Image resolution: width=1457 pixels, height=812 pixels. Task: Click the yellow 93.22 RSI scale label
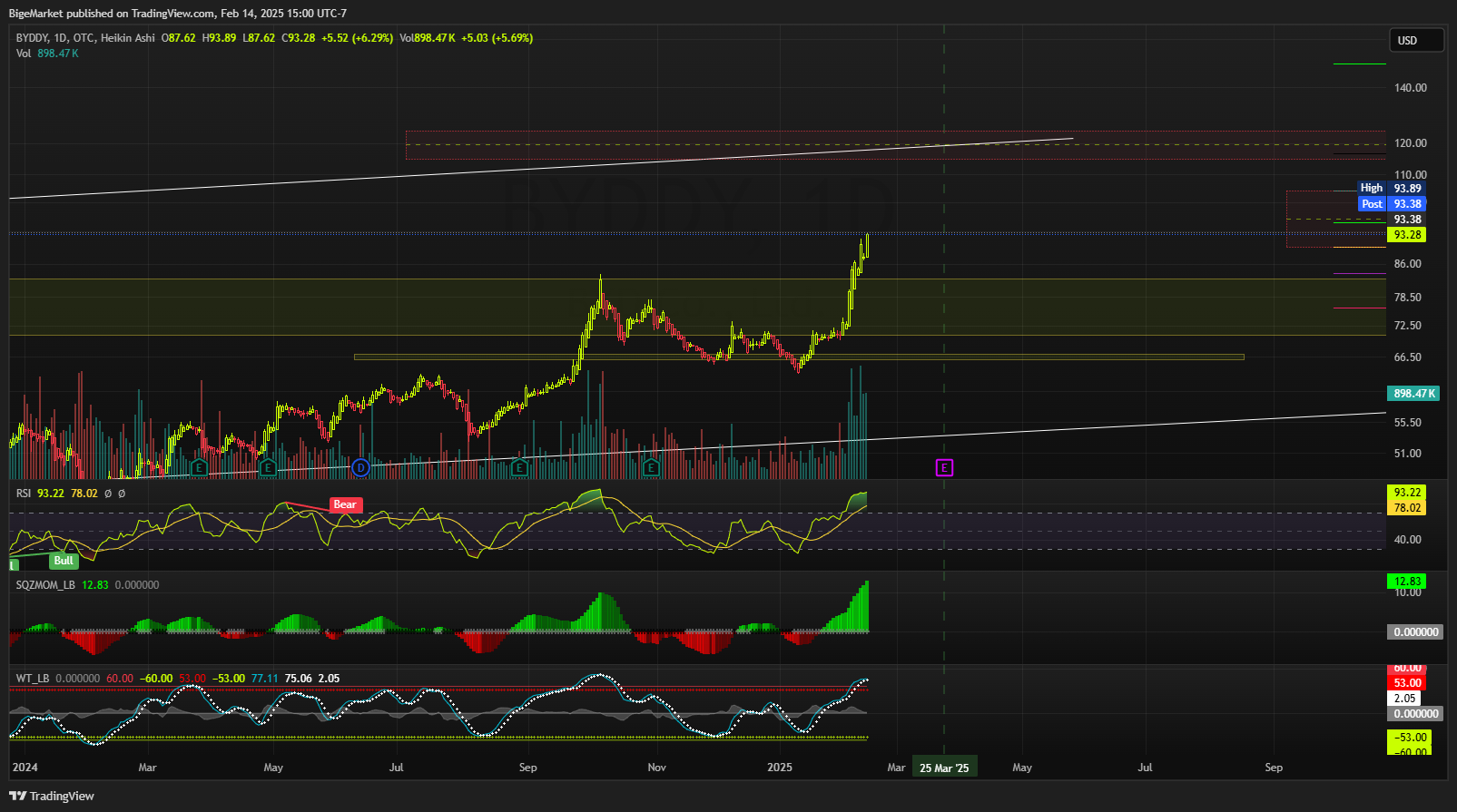pos(1407,493)
